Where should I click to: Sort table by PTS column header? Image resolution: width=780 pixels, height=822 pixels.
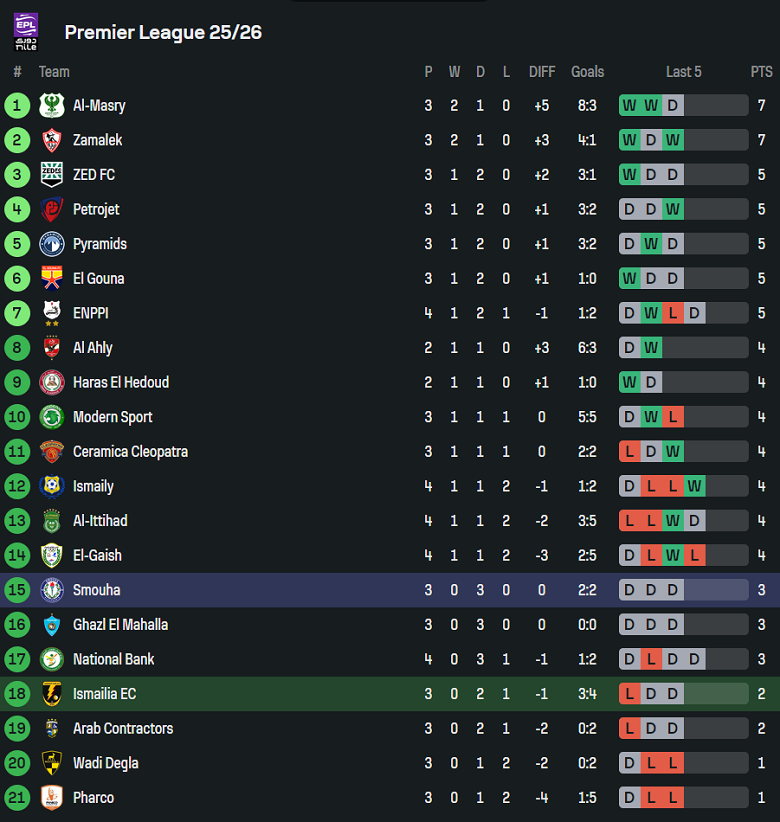pos(761,72)
